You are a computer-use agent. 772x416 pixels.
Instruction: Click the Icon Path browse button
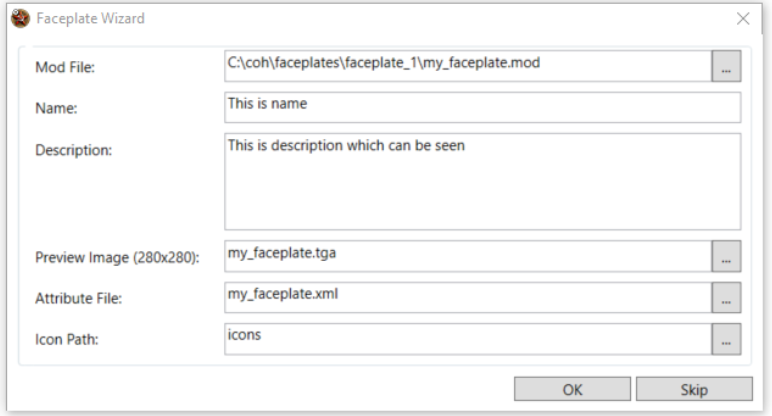click(726, 339)
